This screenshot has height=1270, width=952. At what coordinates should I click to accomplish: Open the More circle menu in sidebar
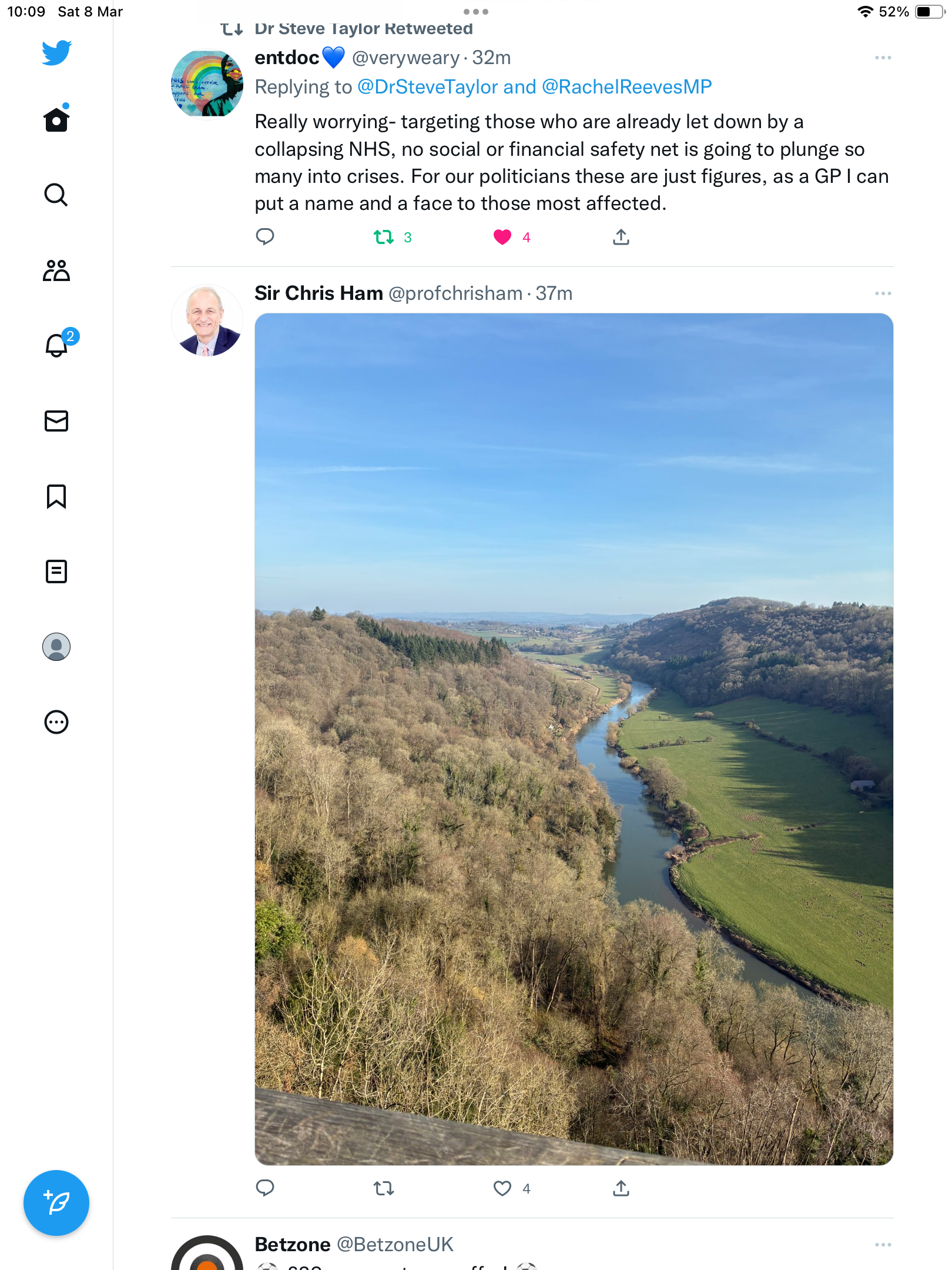pos(56,722)
